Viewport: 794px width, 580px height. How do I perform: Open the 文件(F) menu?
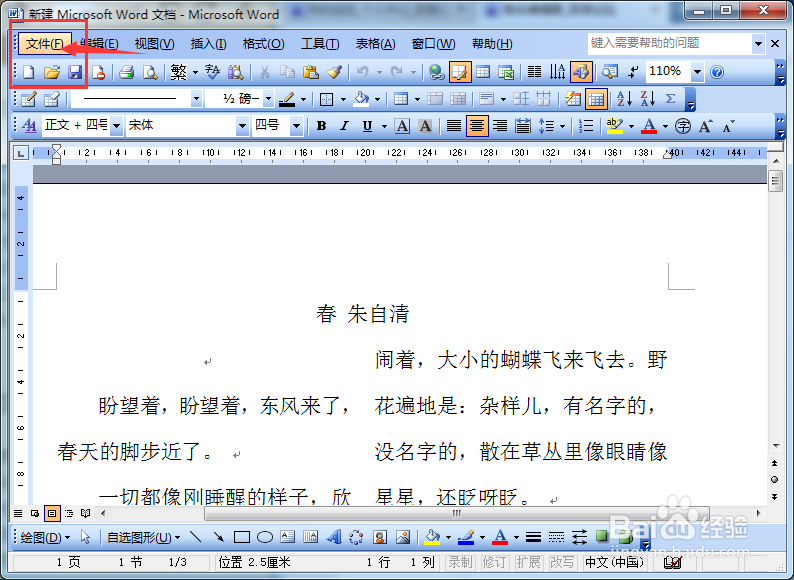click(x=45, y=44)
